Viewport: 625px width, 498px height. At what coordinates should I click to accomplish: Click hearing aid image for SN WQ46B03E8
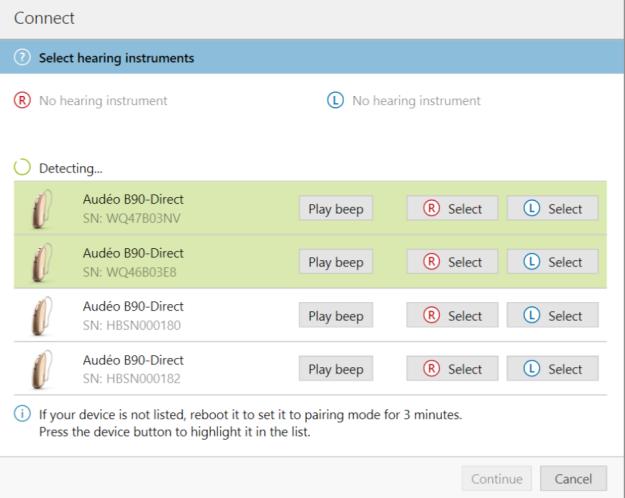pos(42,262)
